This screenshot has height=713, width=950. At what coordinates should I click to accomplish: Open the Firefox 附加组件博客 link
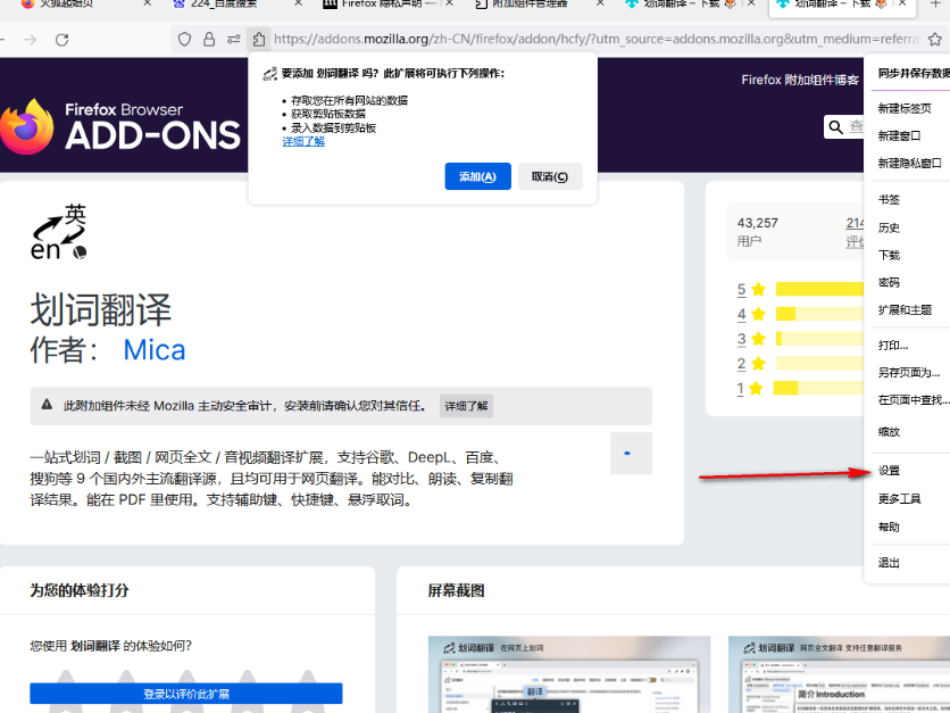coord(800,80)
